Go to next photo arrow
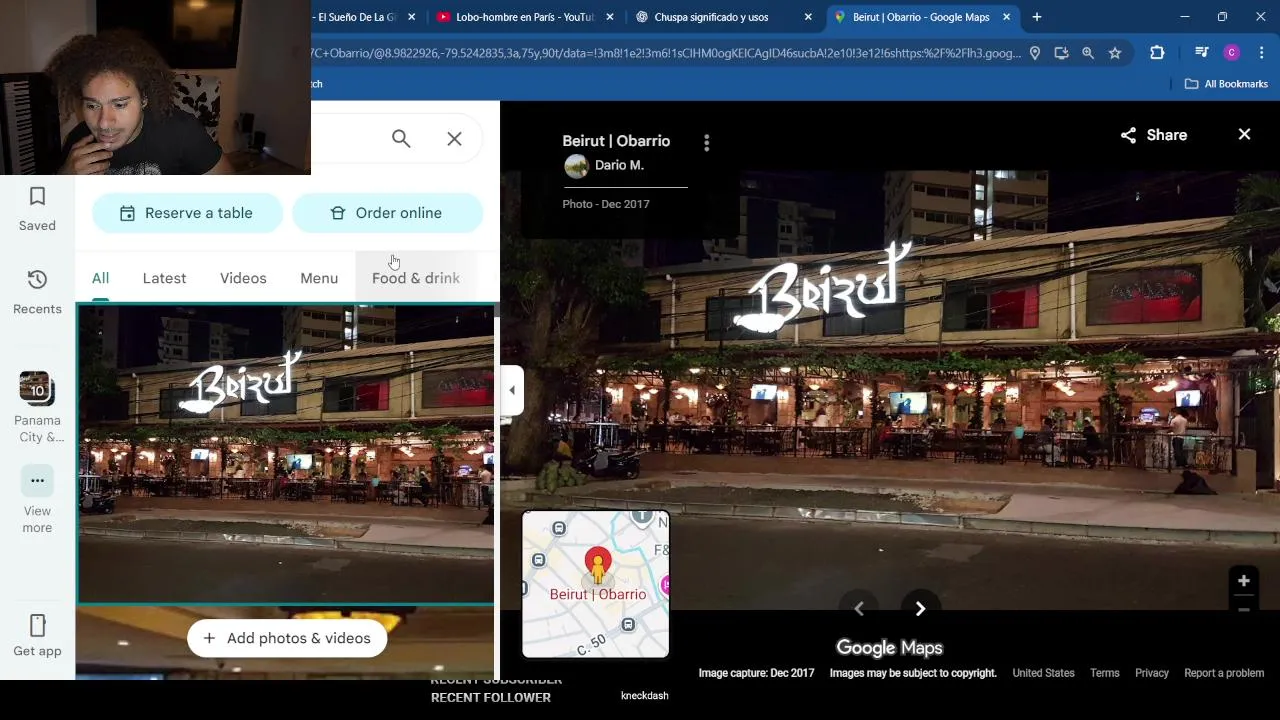The height and width of the screenshot is (720, 1280). pos(920,608)
